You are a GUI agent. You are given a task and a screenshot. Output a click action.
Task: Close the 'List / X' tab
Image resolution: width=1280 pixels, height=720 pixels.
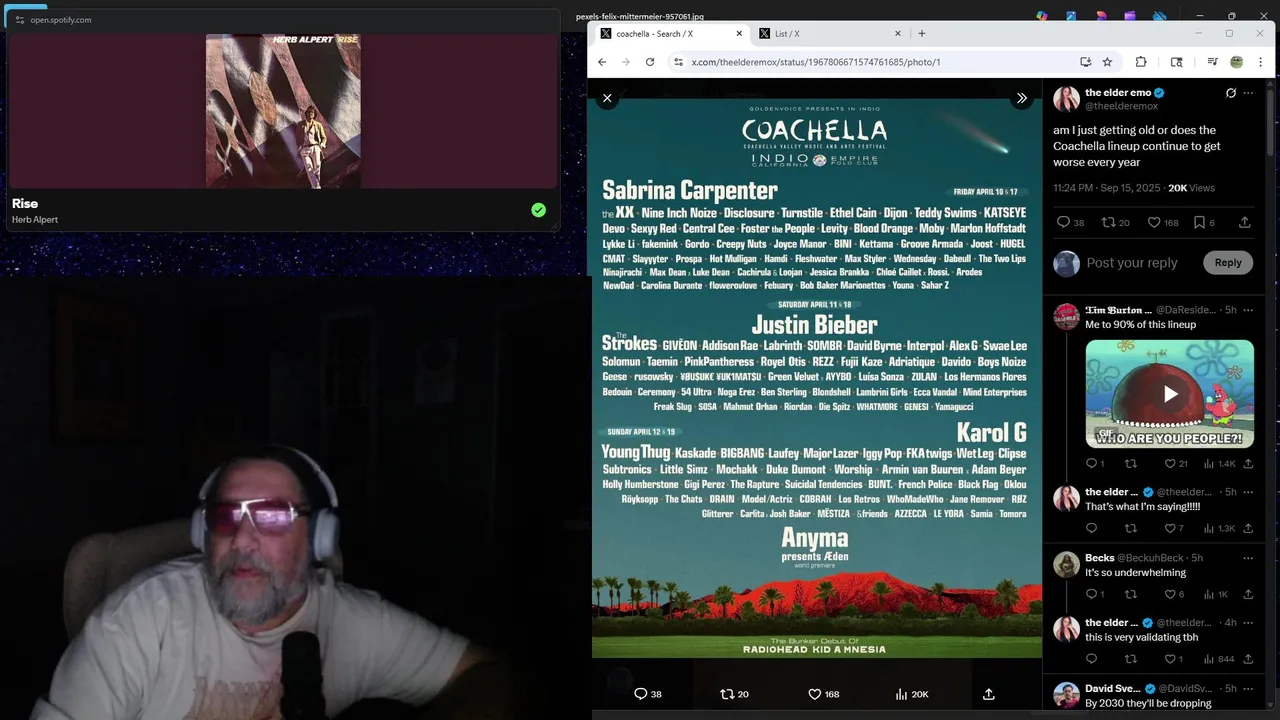[x=897, y=34]
